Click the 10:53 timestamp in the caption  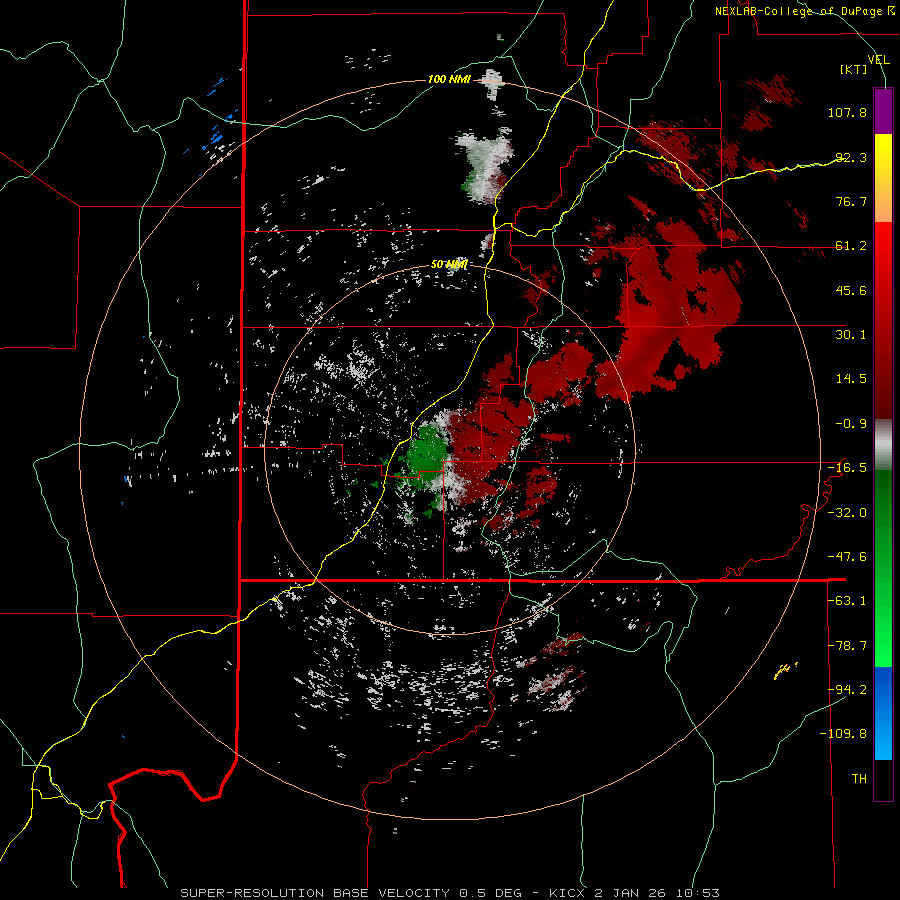tap(700, 893)
